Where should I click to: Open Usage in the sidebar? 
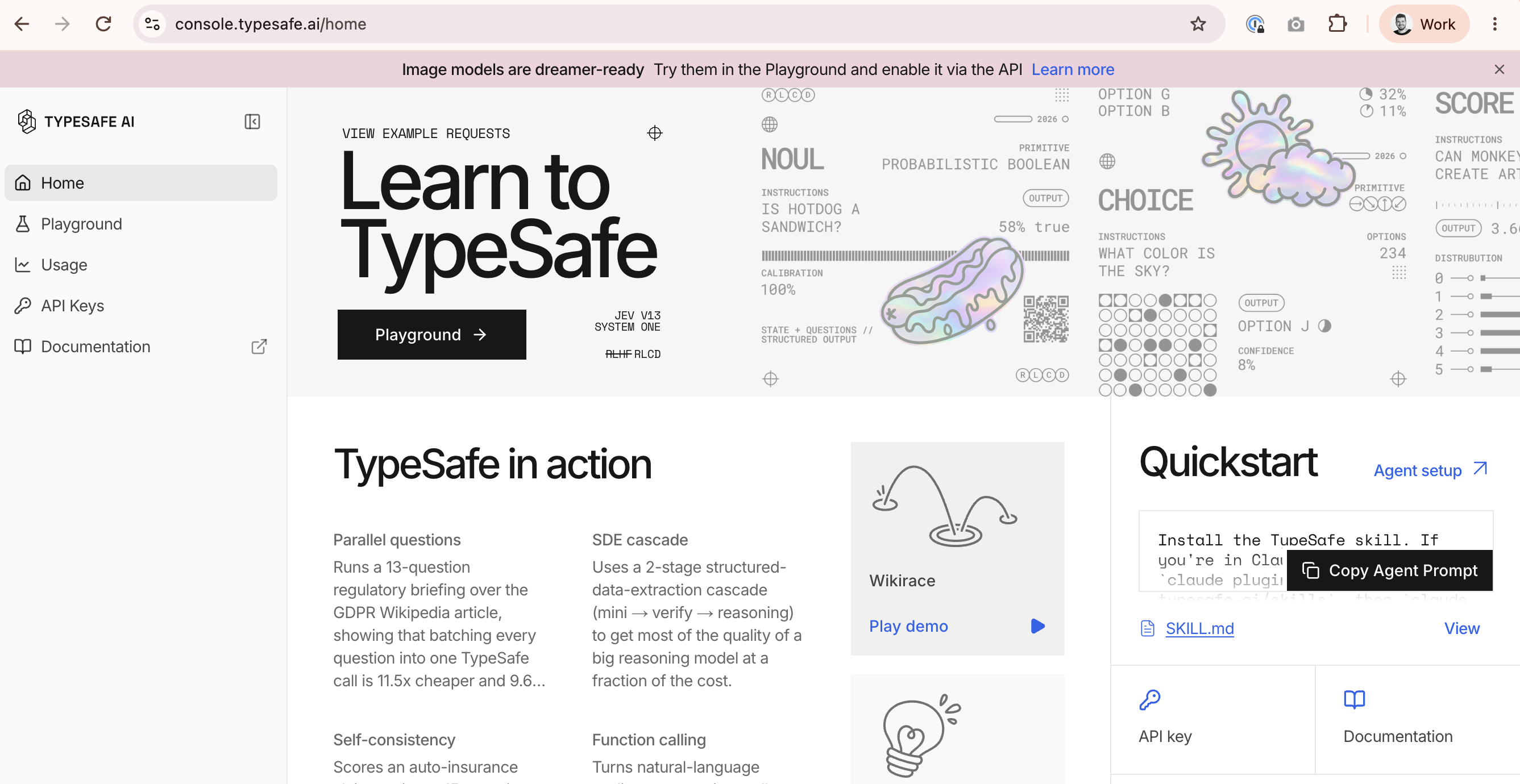(x=140, y=265)
